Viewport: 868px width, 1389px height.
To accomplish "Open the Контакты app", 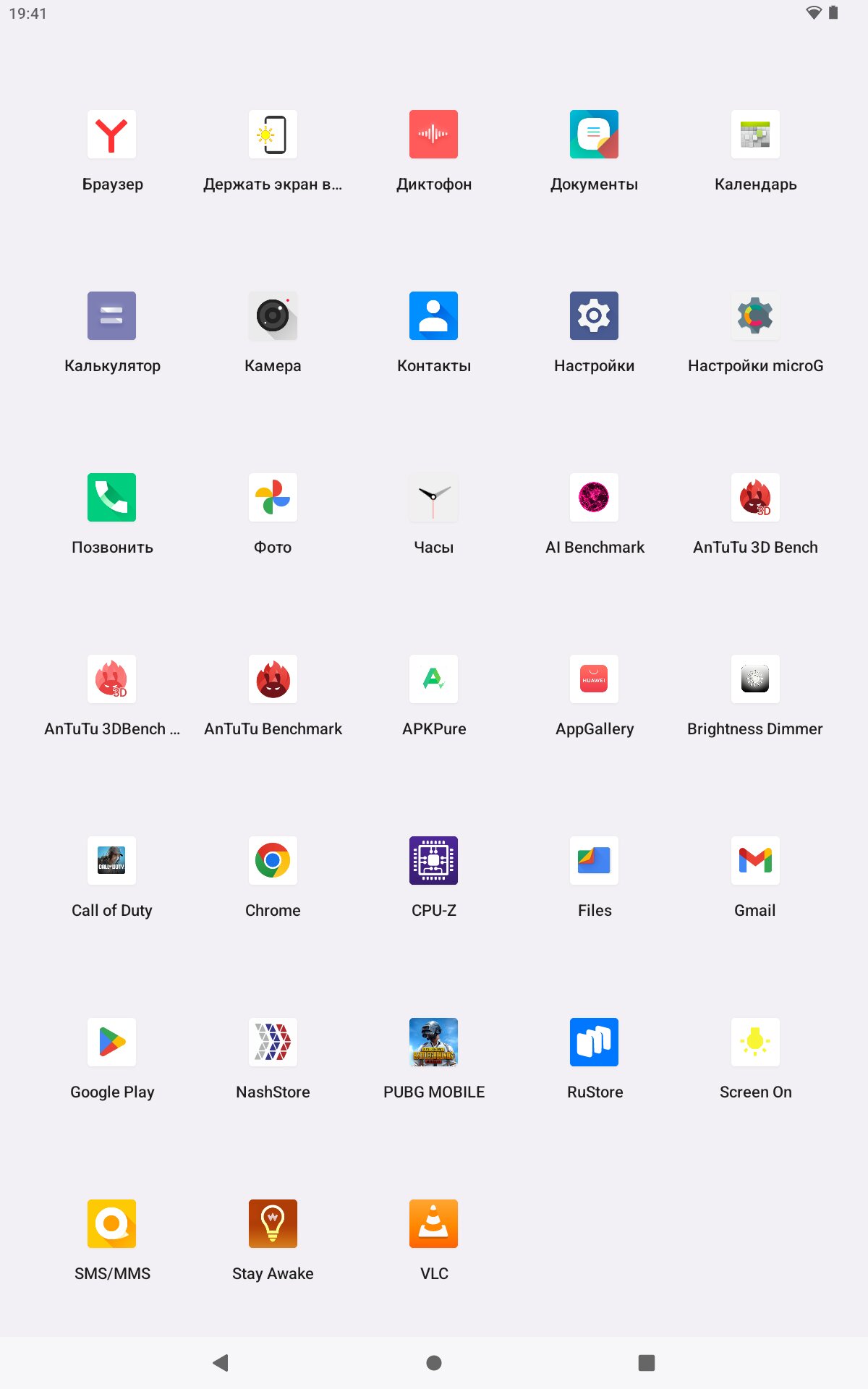I will pyautogui.click(x=433, y=316).
